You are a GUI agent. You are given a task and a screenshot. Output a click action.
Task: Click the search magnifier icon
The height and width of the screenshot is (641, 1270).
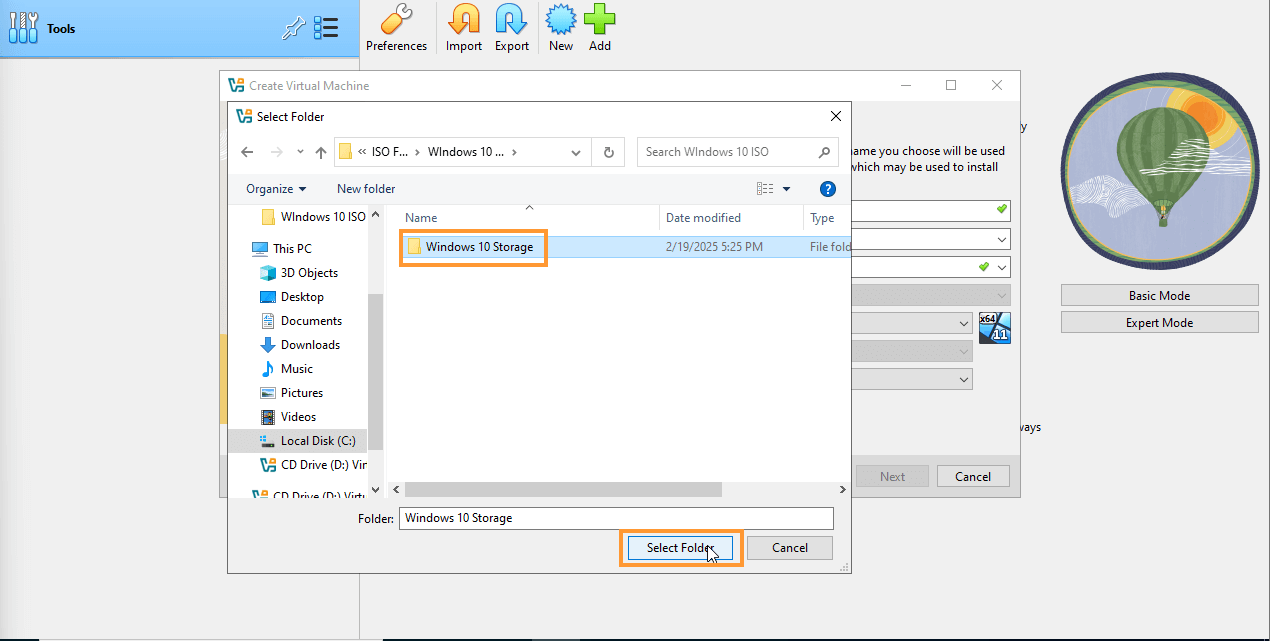point(825,152)
